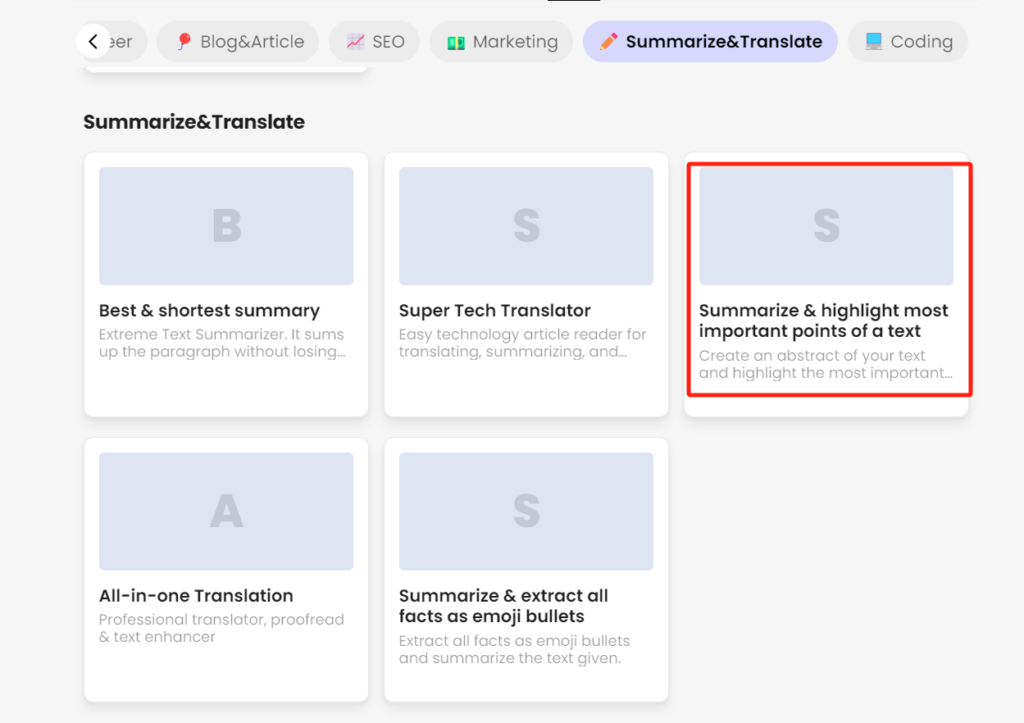This screenshot has width=1024, height=723.
Task: Open the Blog&Article category tab
Action: [238, 41]
